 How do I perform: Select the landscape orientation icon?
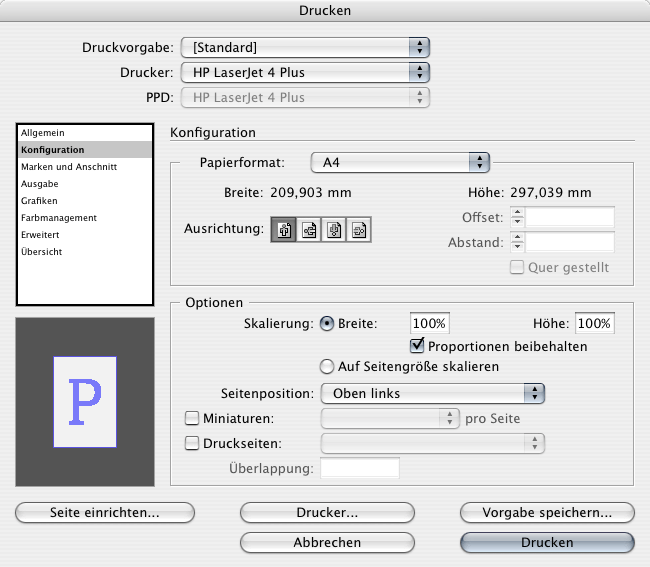(x=309, y=229)
